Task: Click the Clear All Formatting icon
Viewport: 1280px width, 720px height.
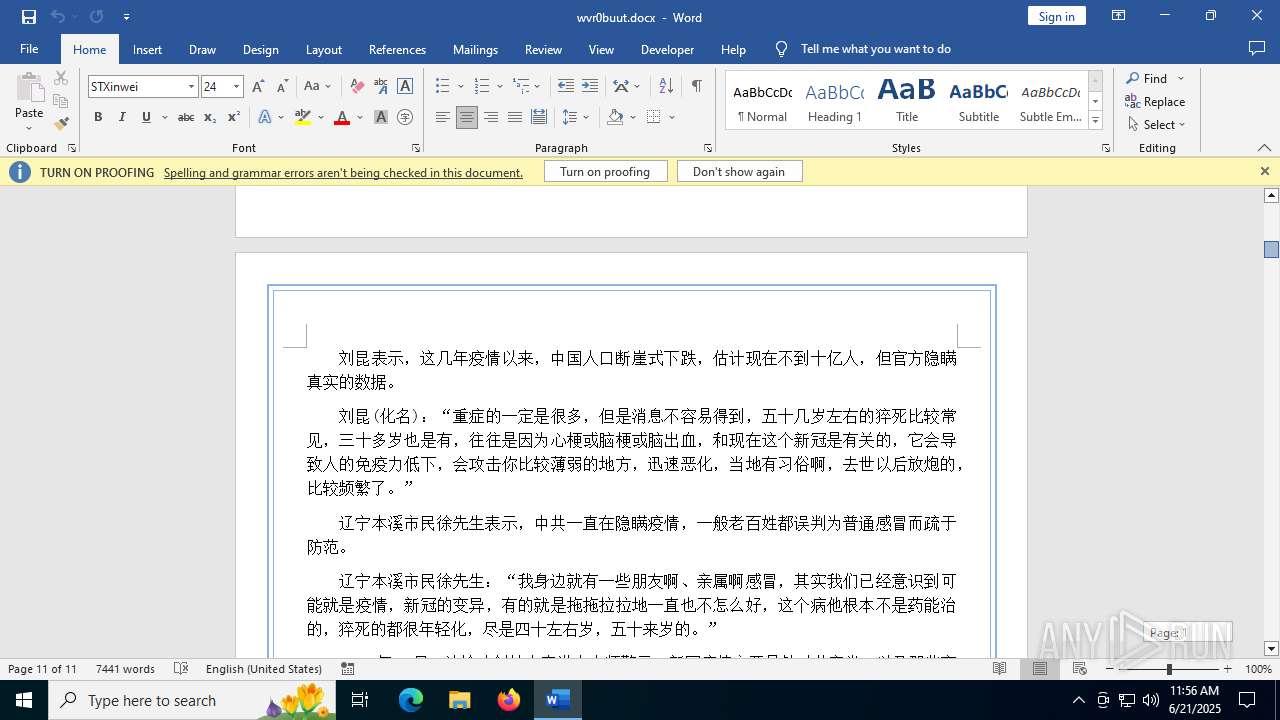Action: tap(357, 86)
